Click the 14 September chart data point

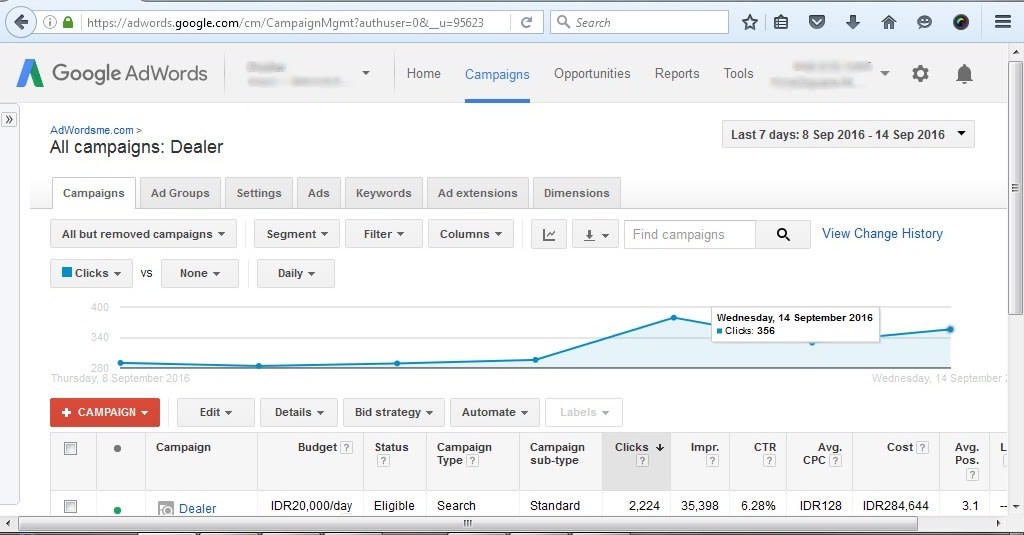(x=949, y=329)
